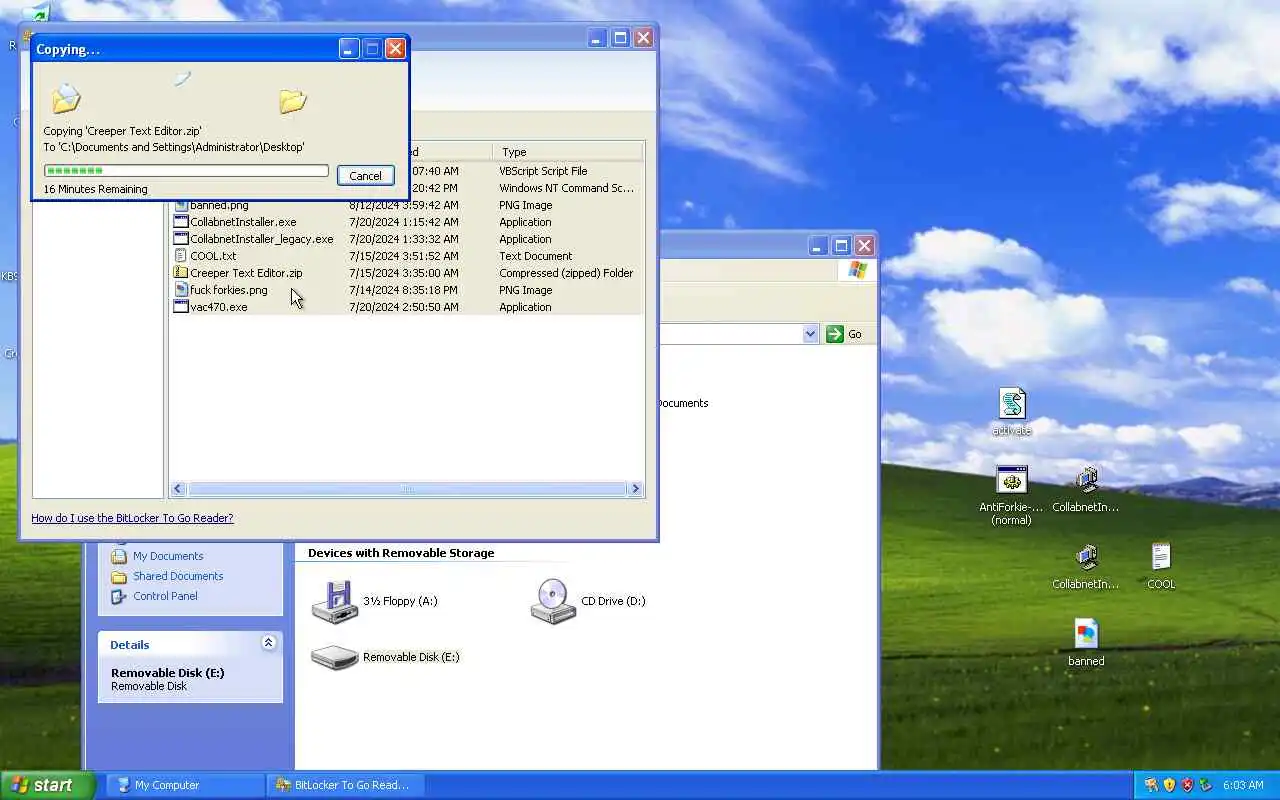Click the 'Windows NT Command Sc...' type cell
Viewport: 1280px width, 800px height.
point(566,188)
